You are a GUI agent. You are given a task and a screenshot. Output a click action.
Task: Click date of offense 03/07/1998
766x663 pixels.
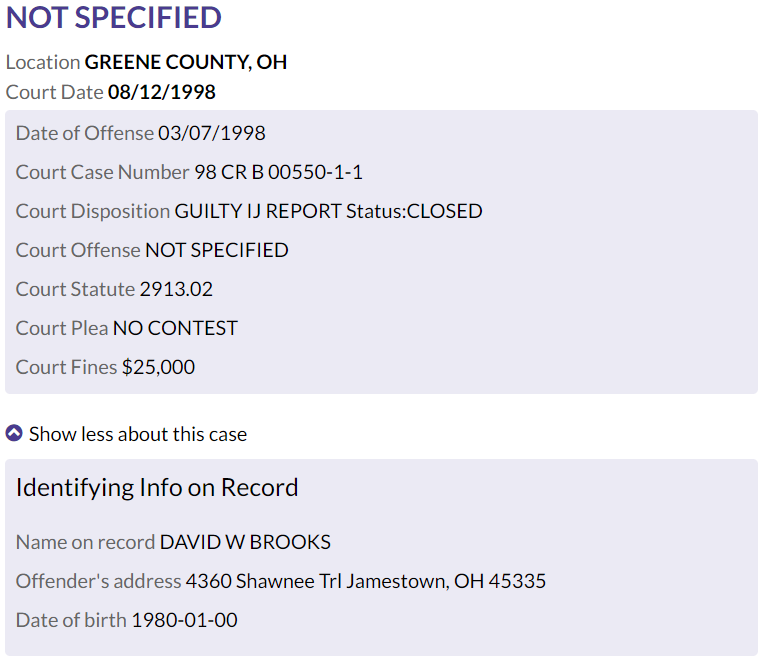[212, 133]
